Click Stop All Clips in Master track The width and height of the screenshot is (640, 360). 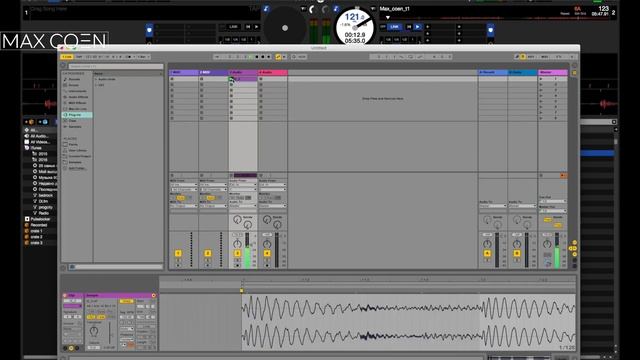pos(541,176)
